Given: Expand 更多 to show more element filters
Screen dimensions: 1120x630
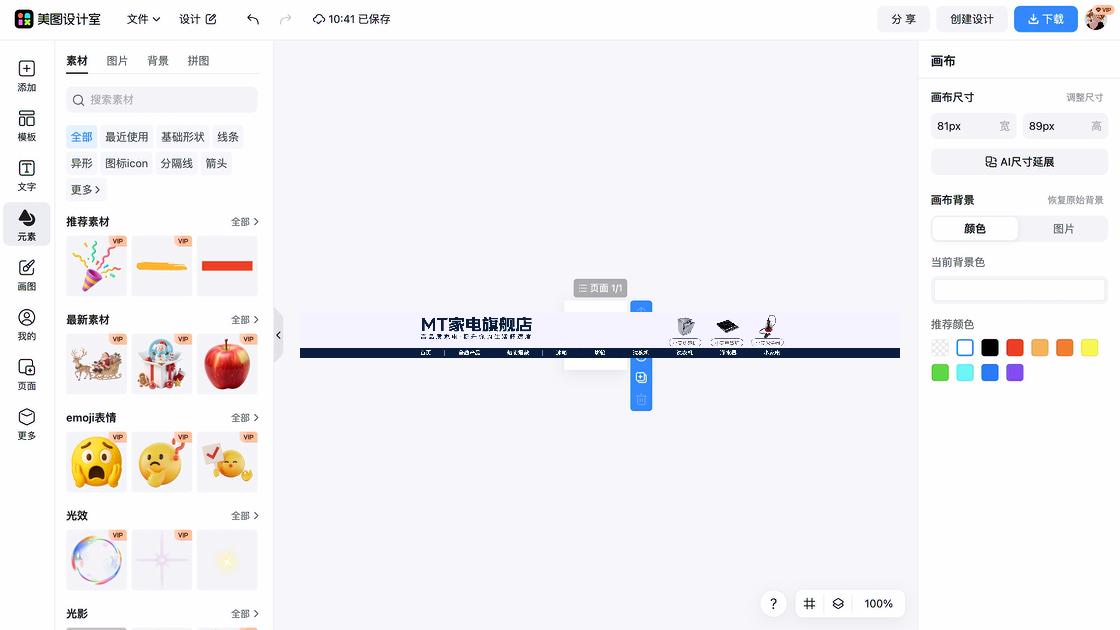Looking at the screenshot, I should click(84, 189).
